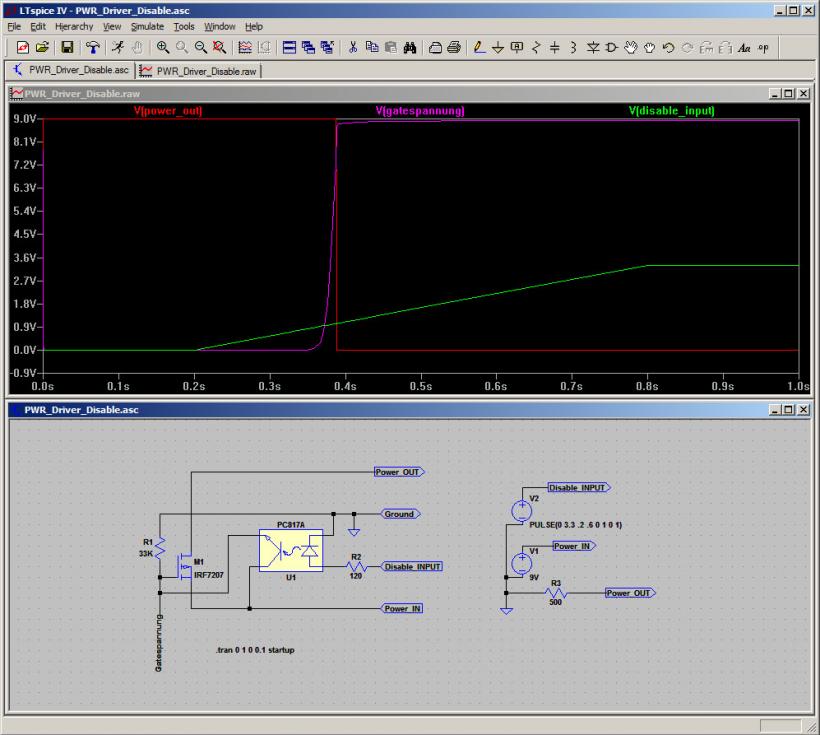
Task: Click the Zoom to Fit icon
Action: [x=218, y=47]
